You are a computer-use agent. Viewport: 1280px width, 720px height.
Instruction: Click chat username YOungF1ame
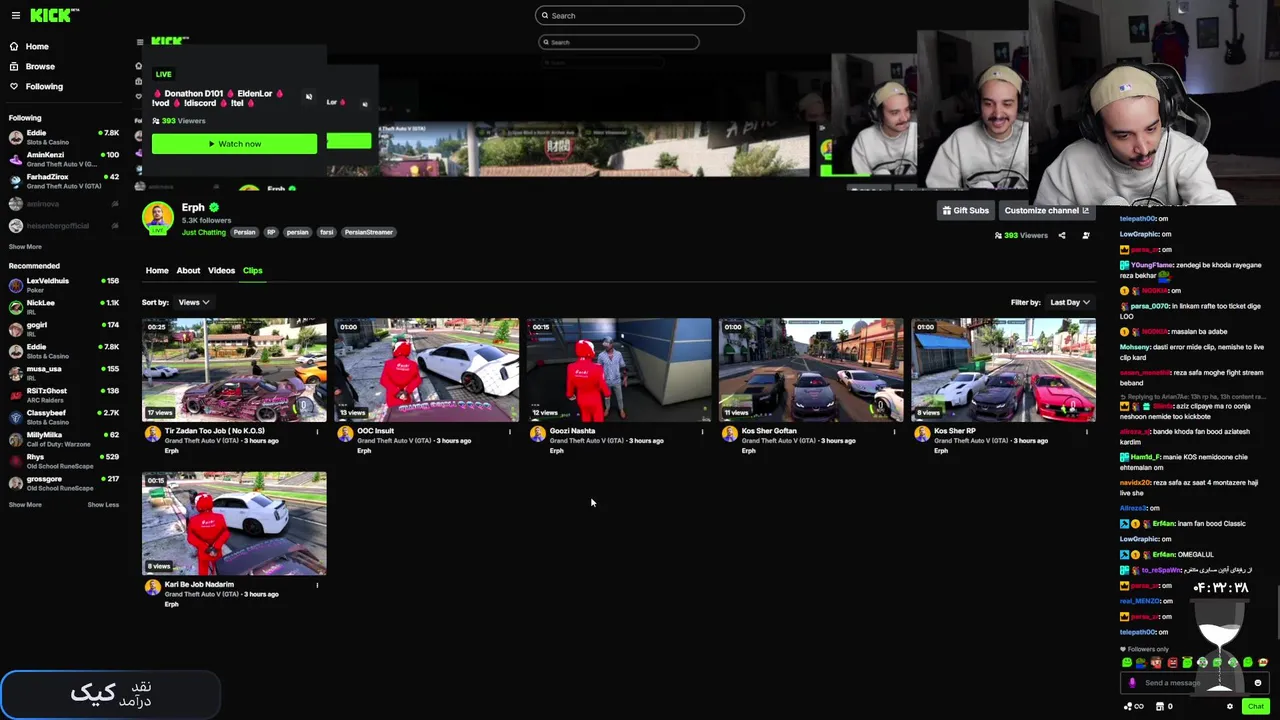(1152, 265)
